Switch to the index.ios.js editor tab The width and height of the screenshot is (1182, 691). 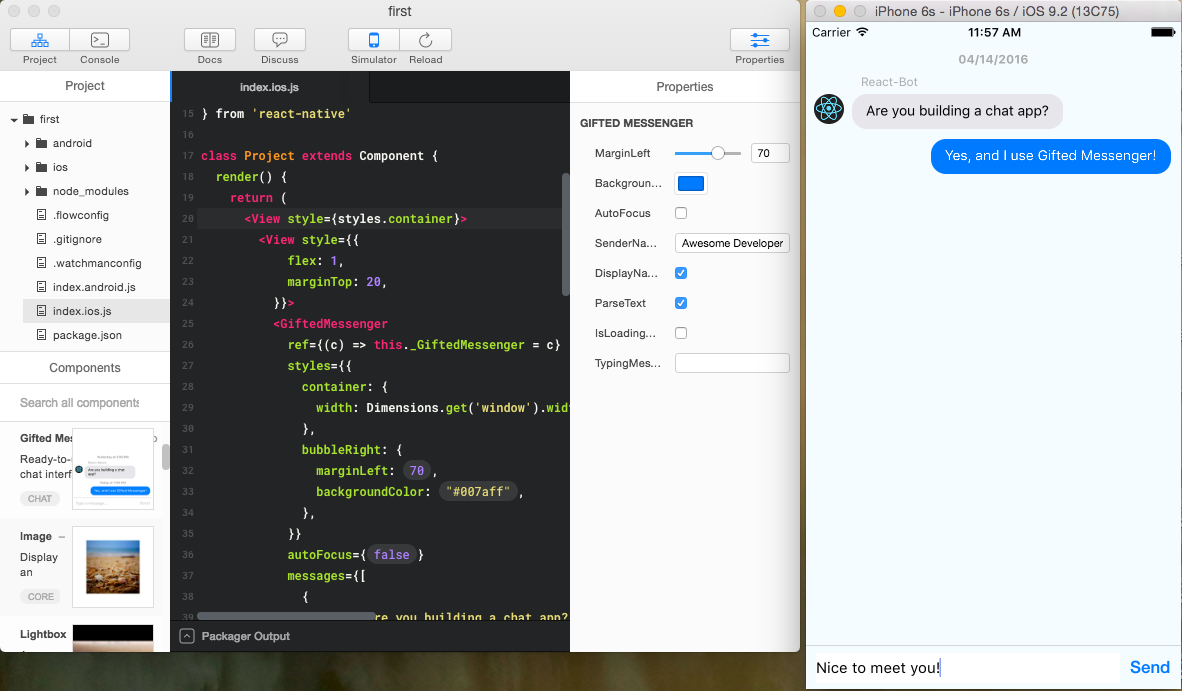[270, 87]
